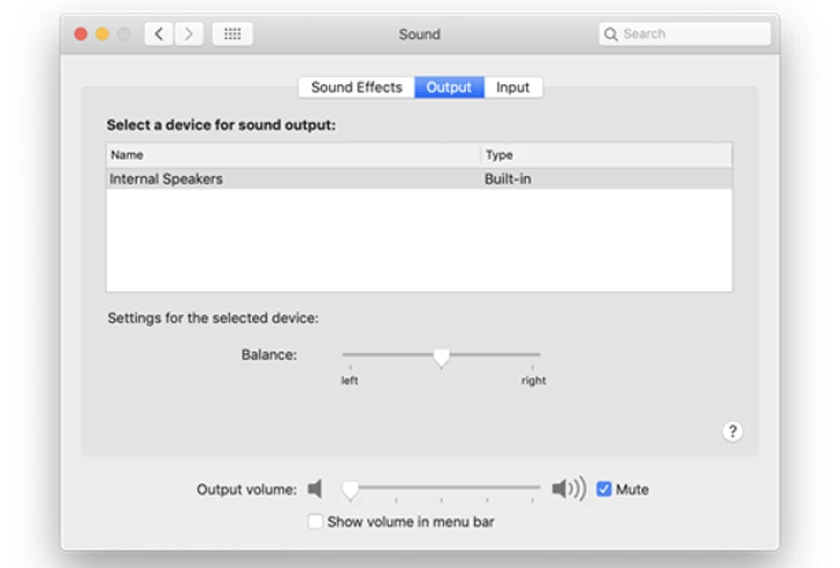Image resolution: width=840 pixels, height=568 pixels.
Task: Close the Sound preferences window
Action: 81,34
